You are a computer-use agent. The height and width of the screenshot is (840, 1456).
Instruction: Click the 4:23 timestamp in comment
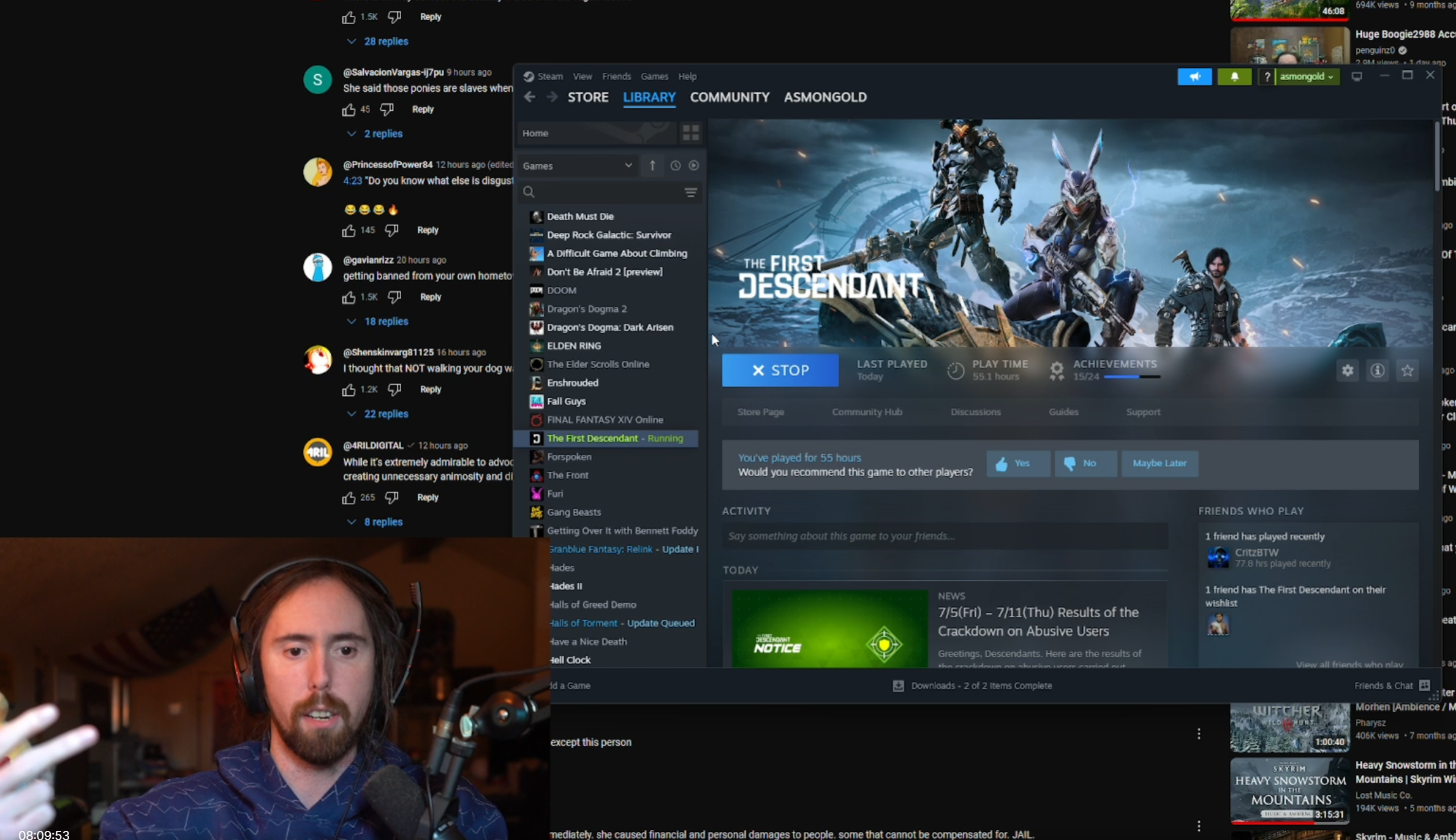pyautogui.click(x=352, y=181)
